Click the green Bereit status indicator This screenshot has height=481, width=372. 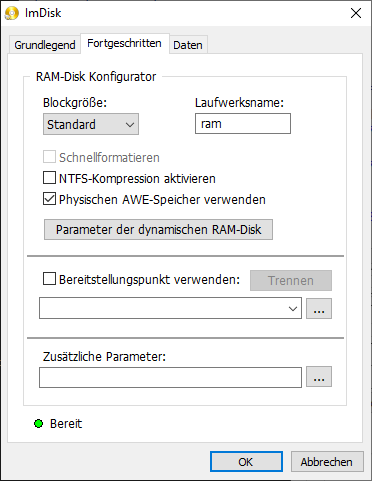pos(39,424)
